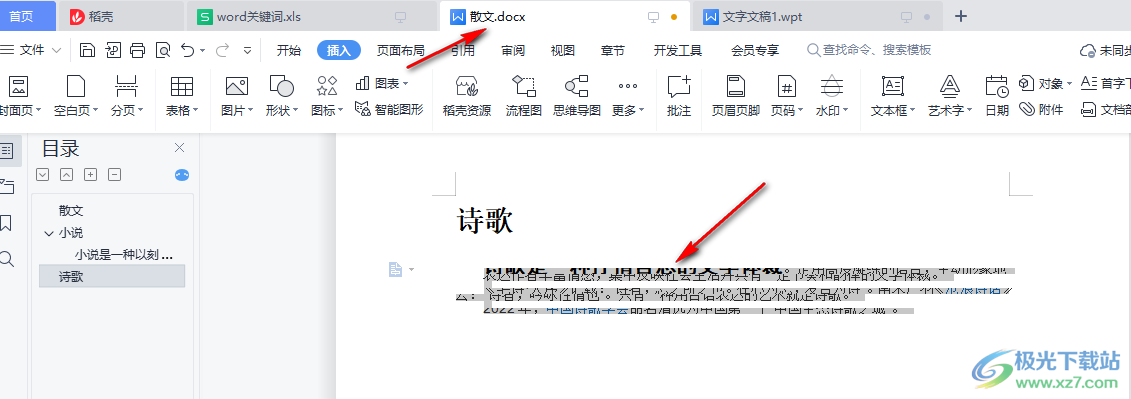Collapse the 小说 tree node
The width and height of the screenshot is (1131, 399).
tap(48, 233)
